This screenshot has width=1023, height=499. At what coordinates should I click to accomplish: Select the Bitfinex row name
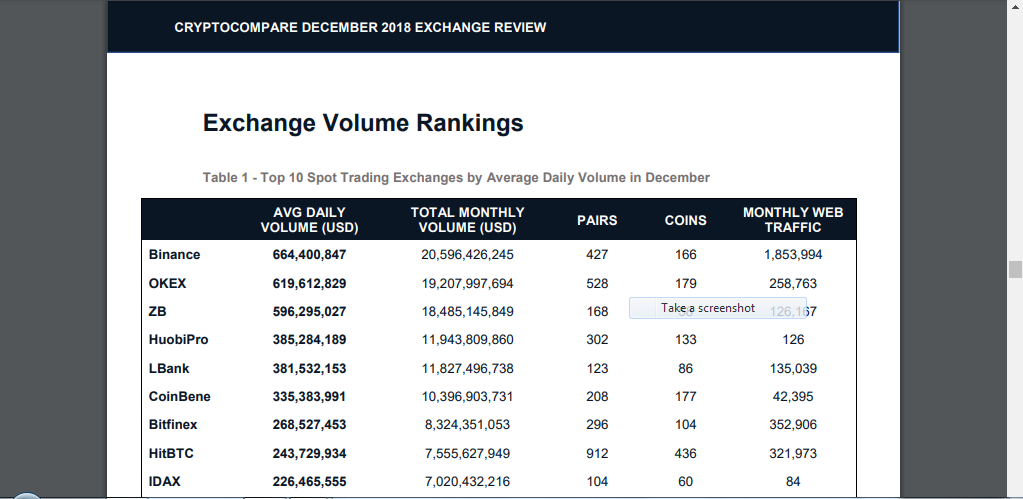coord(173,424)
